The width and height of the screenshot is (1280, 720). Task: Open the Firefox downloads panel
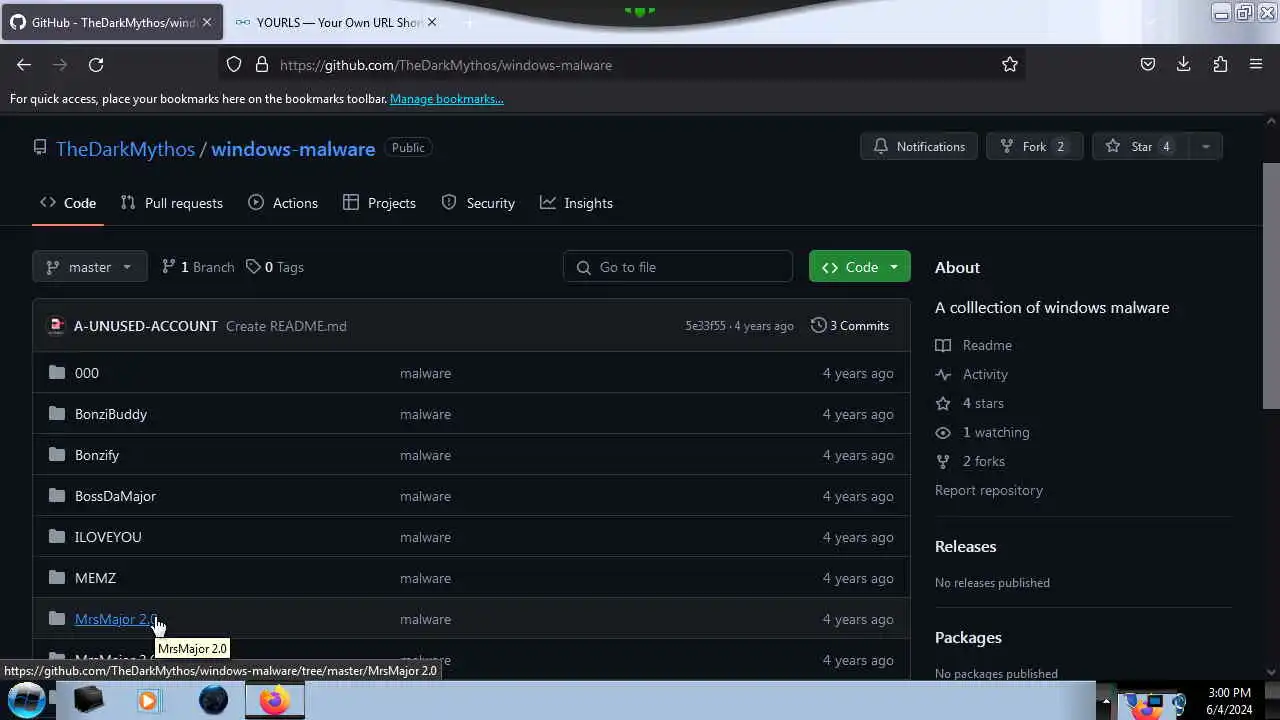(1184, 65)
